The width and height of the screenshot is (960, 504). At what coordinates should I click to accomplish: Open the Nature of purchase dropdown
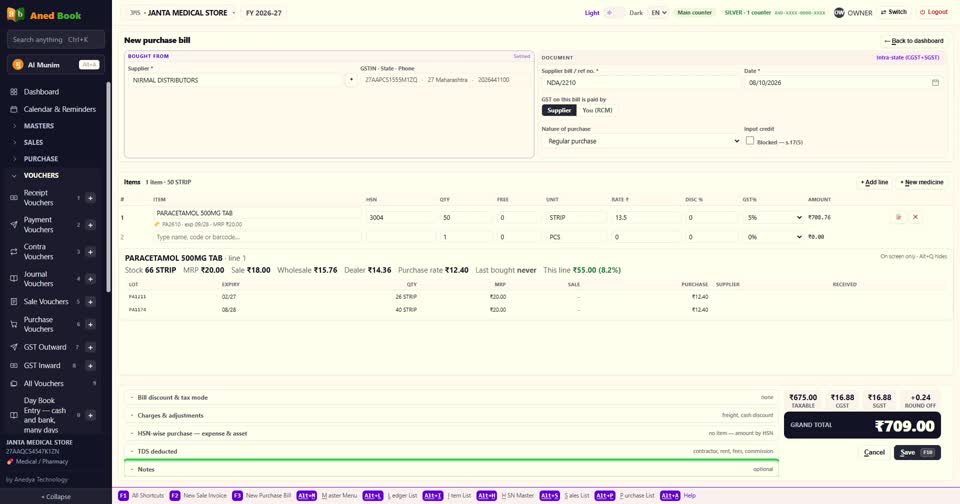point(641,141)
